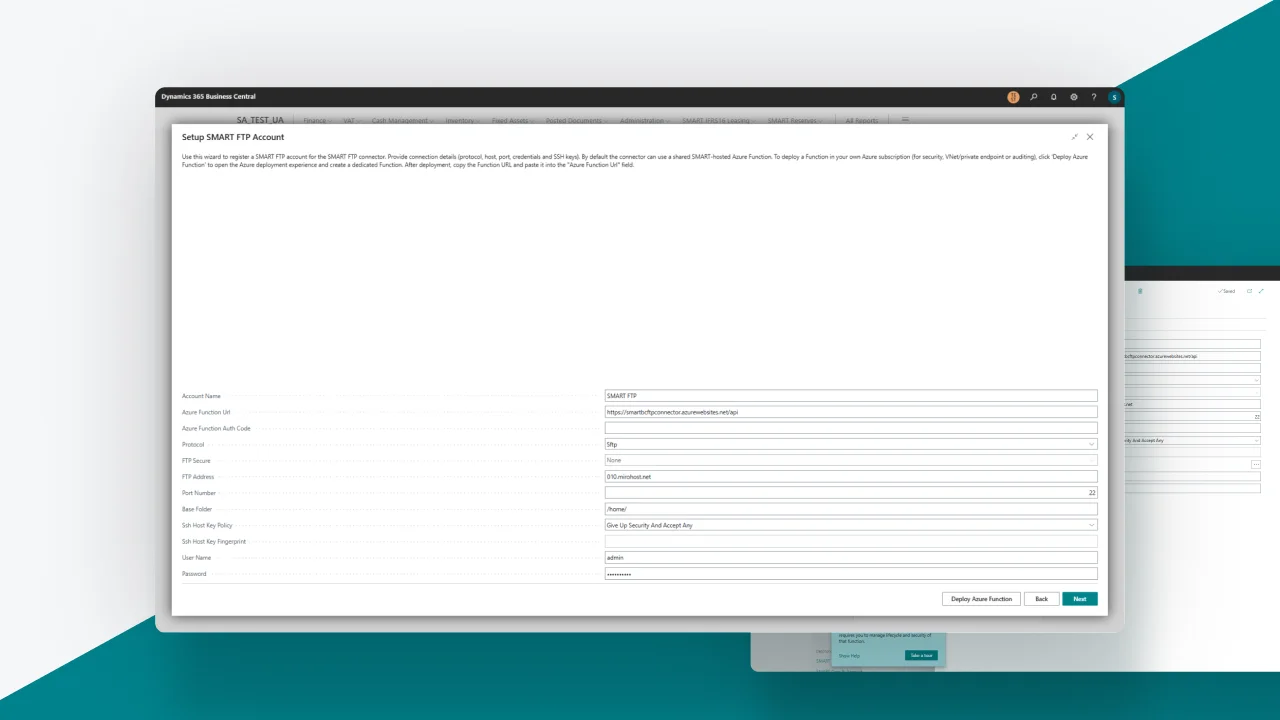Open the Administration menu
This screenshot has height=720, width=1280.
[x=644, y=120]
